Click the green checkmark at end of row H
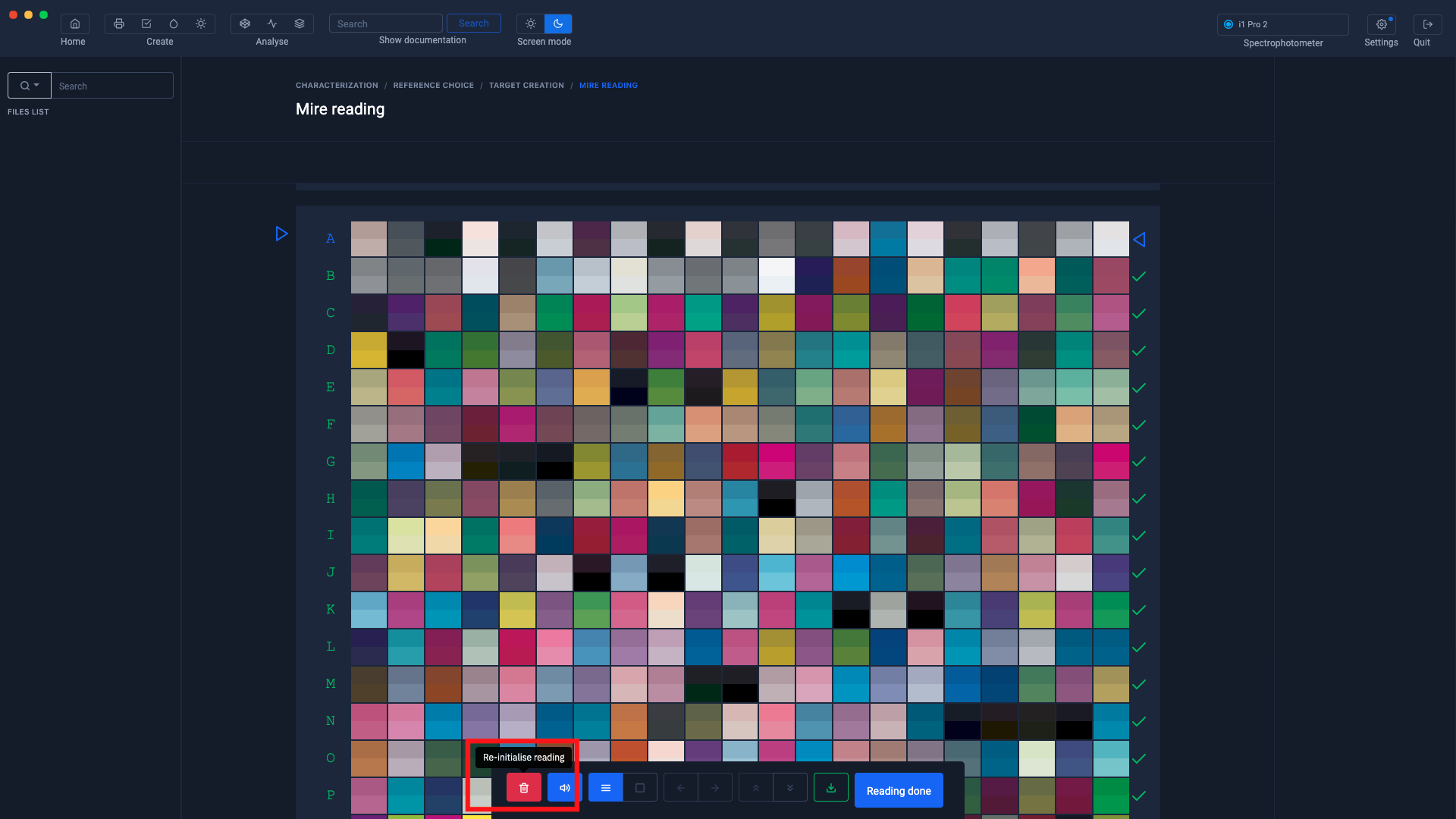The height and width of the screenshot is (819, 1456). tap(1139, 498)
